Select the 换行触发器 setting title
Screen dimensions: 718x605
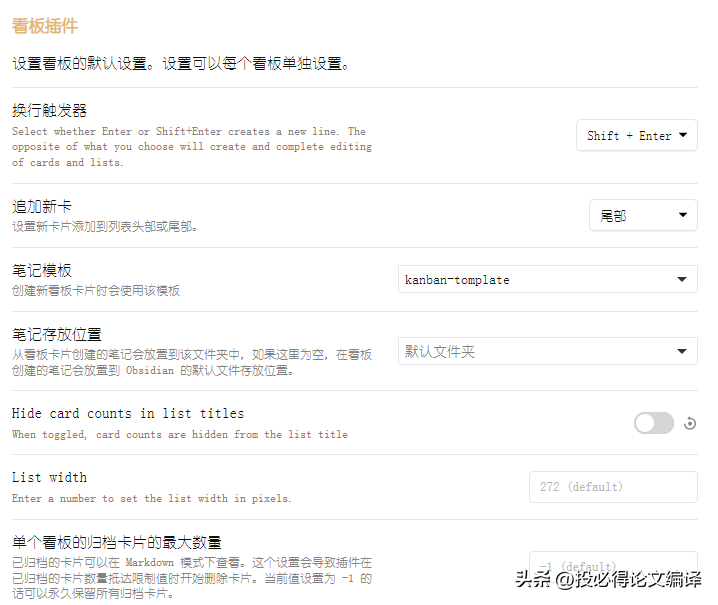click(49, 110)
